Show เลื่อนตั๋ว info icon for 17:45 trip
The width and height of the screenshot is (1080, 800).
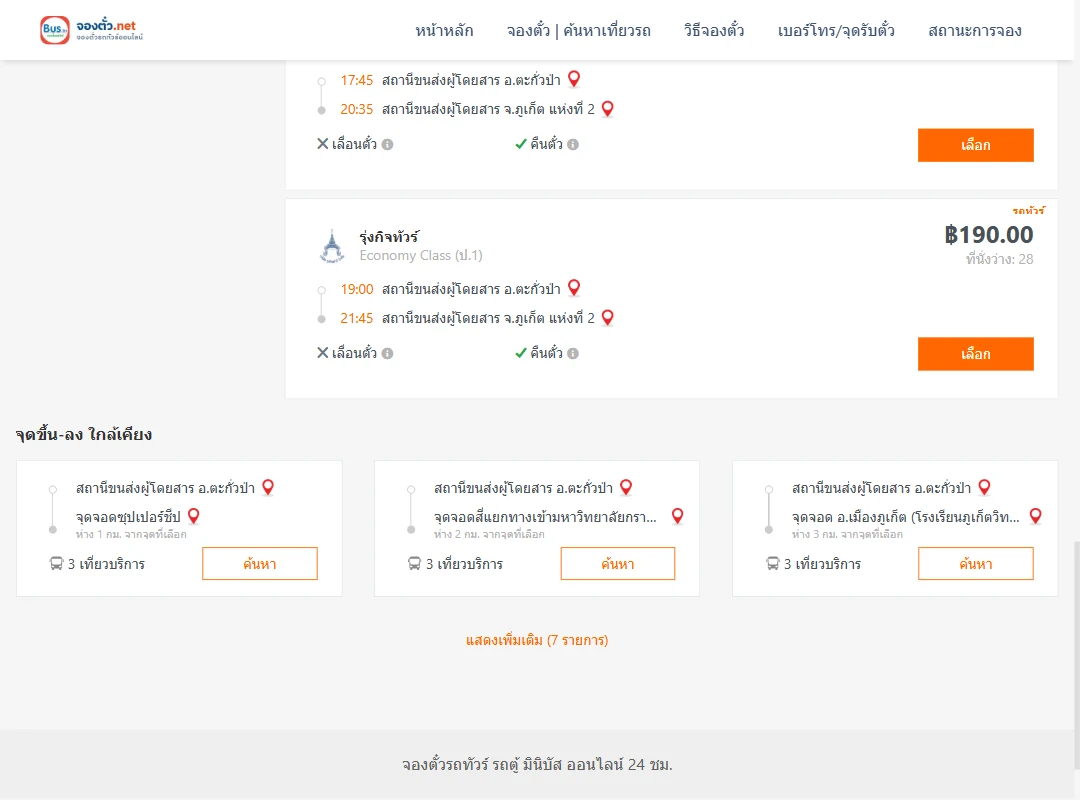click(388, 145)
